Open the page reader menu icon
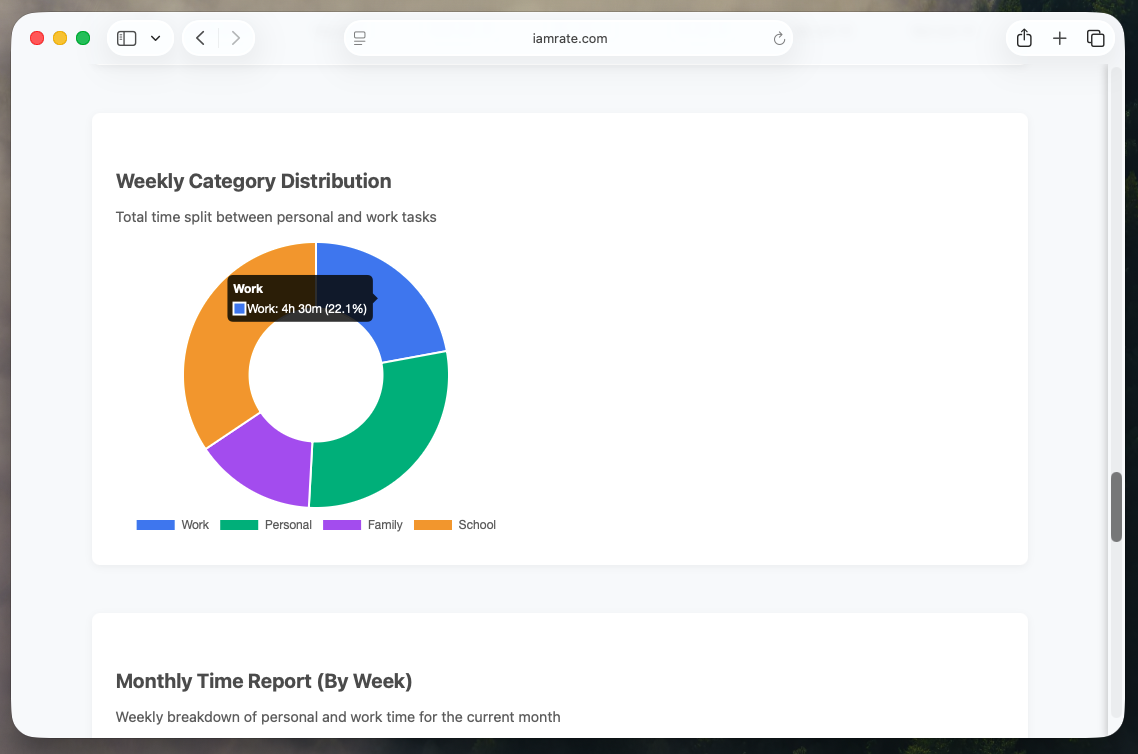1138x754 pixels. 359,38
